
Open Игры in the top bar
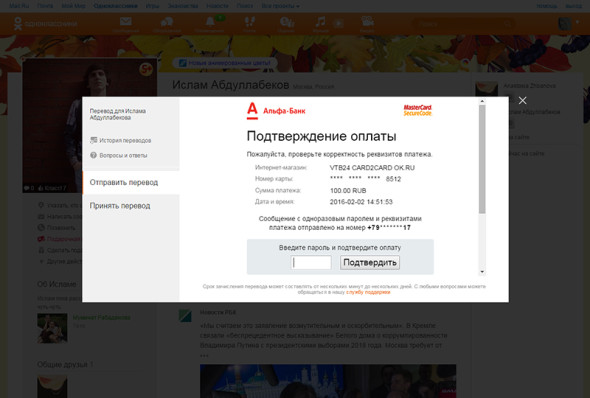pyautogui.click(x=152, y=6)
